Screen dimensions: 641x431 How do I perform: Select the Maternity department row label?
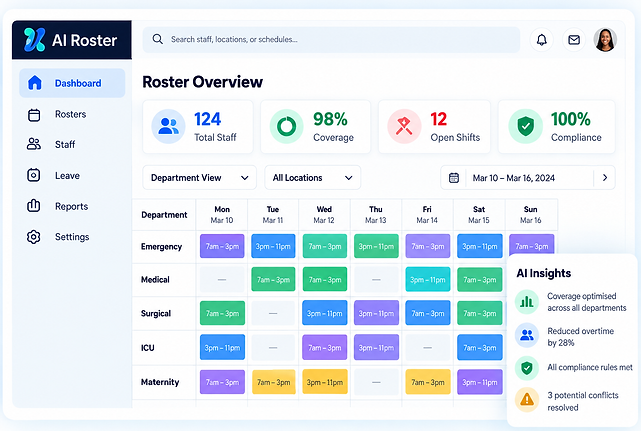click(160, 382)
